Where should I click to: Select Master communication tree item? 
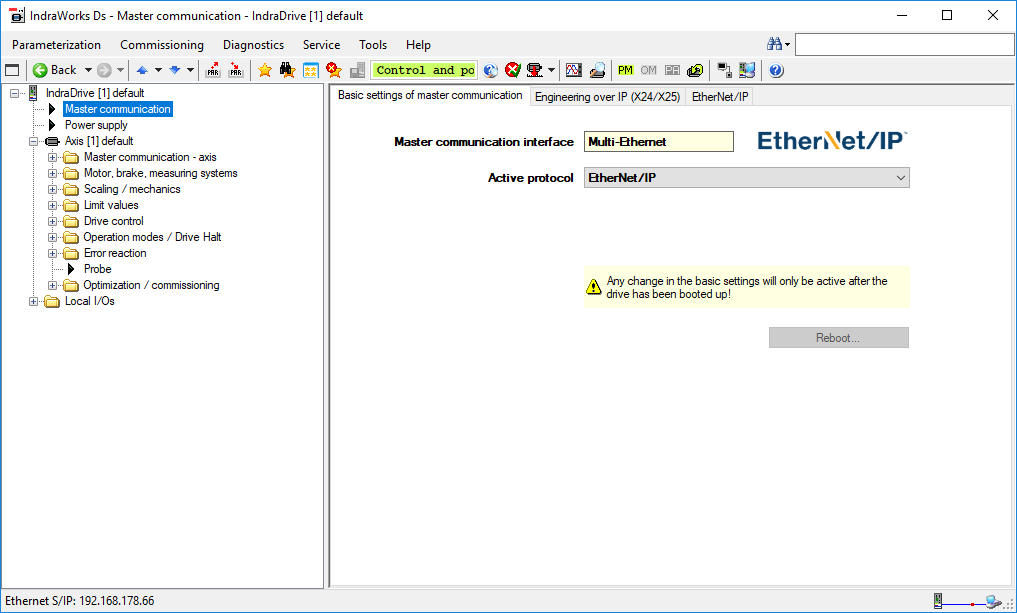pos(118,109)
